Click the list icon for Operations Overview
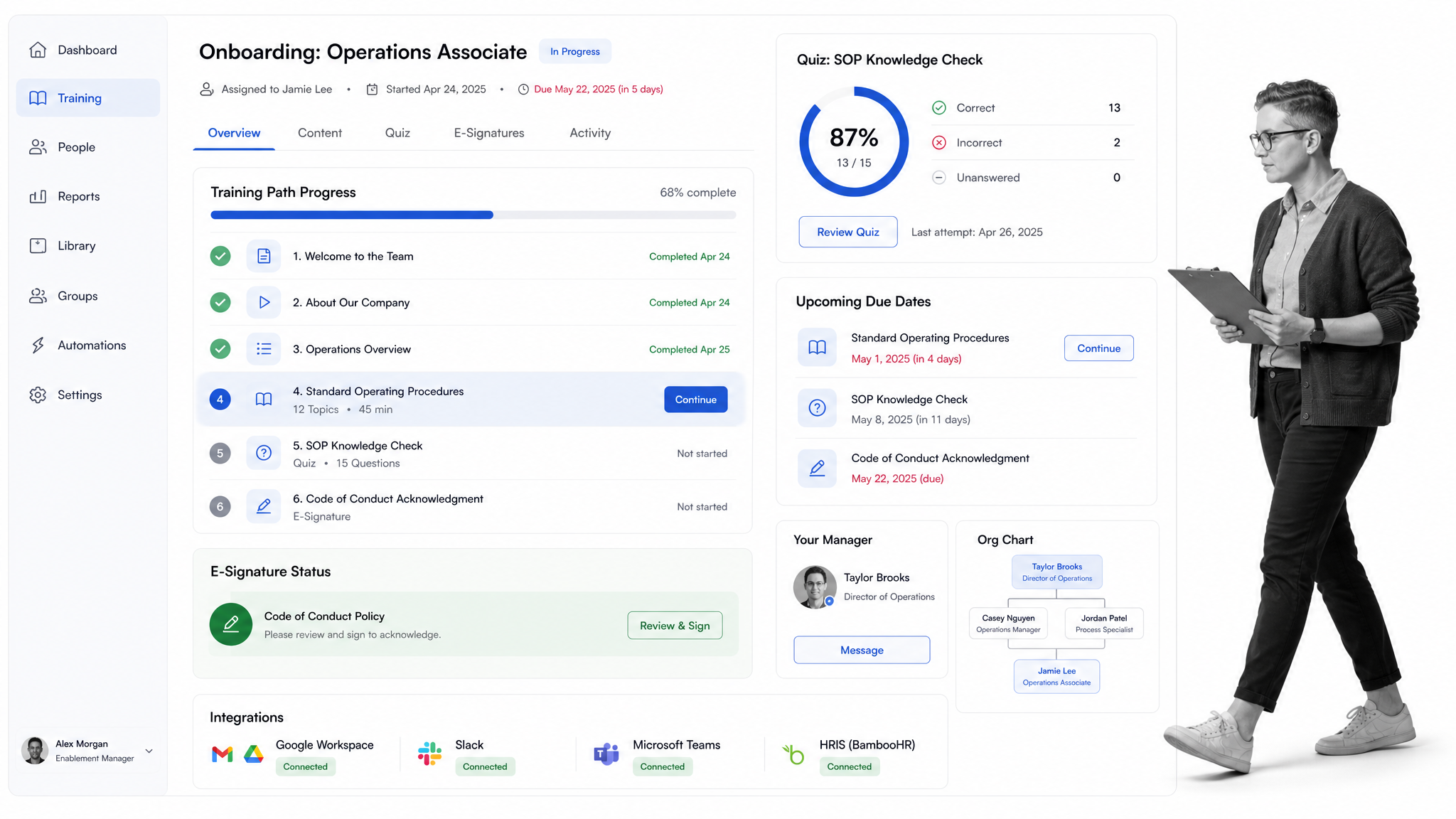Image resolution: width=1456 pixels, height=819 pixels. pos(264,349)
